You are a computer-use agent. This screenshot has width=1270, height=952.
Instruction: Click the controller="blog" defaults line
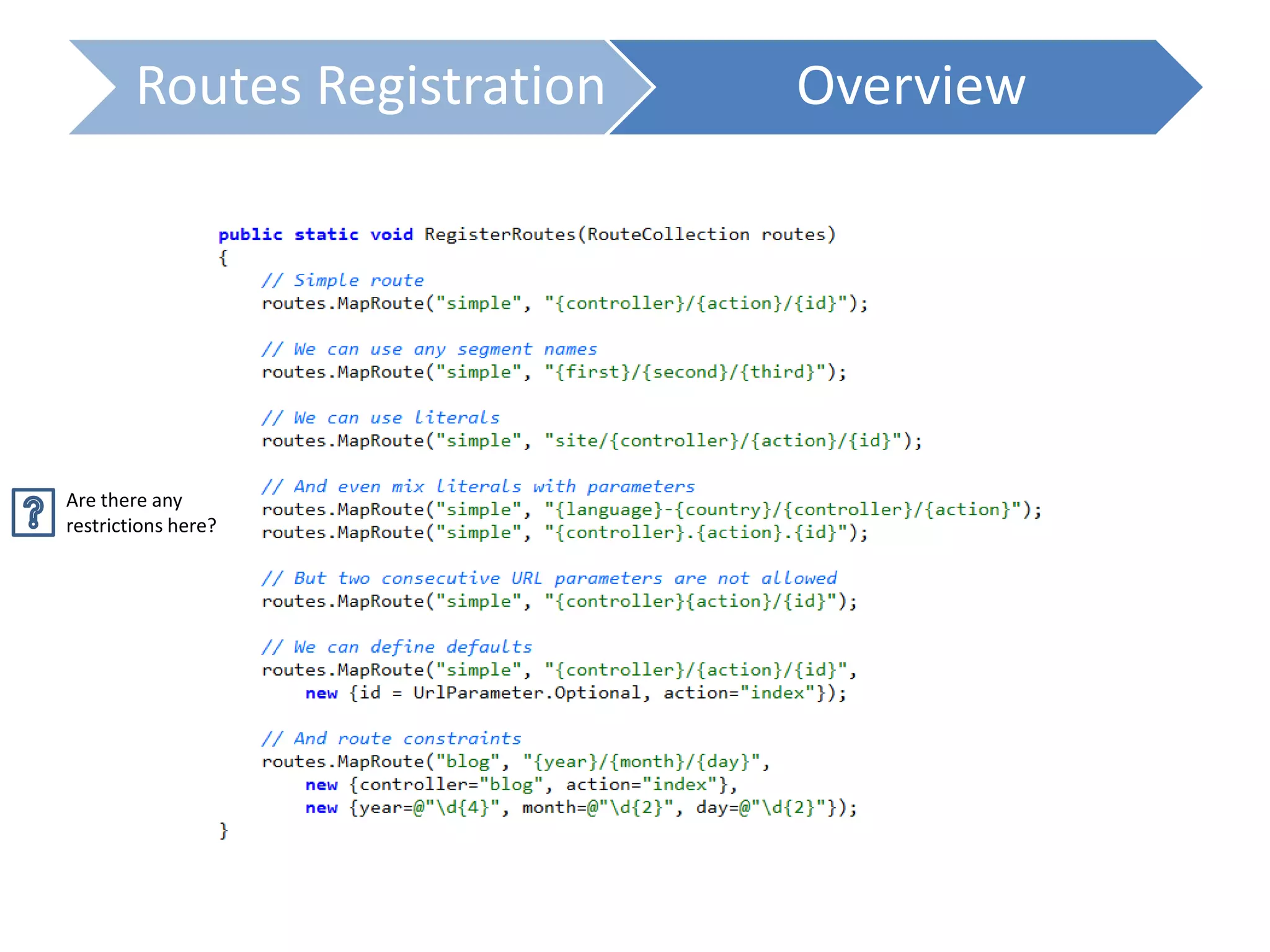521,785
